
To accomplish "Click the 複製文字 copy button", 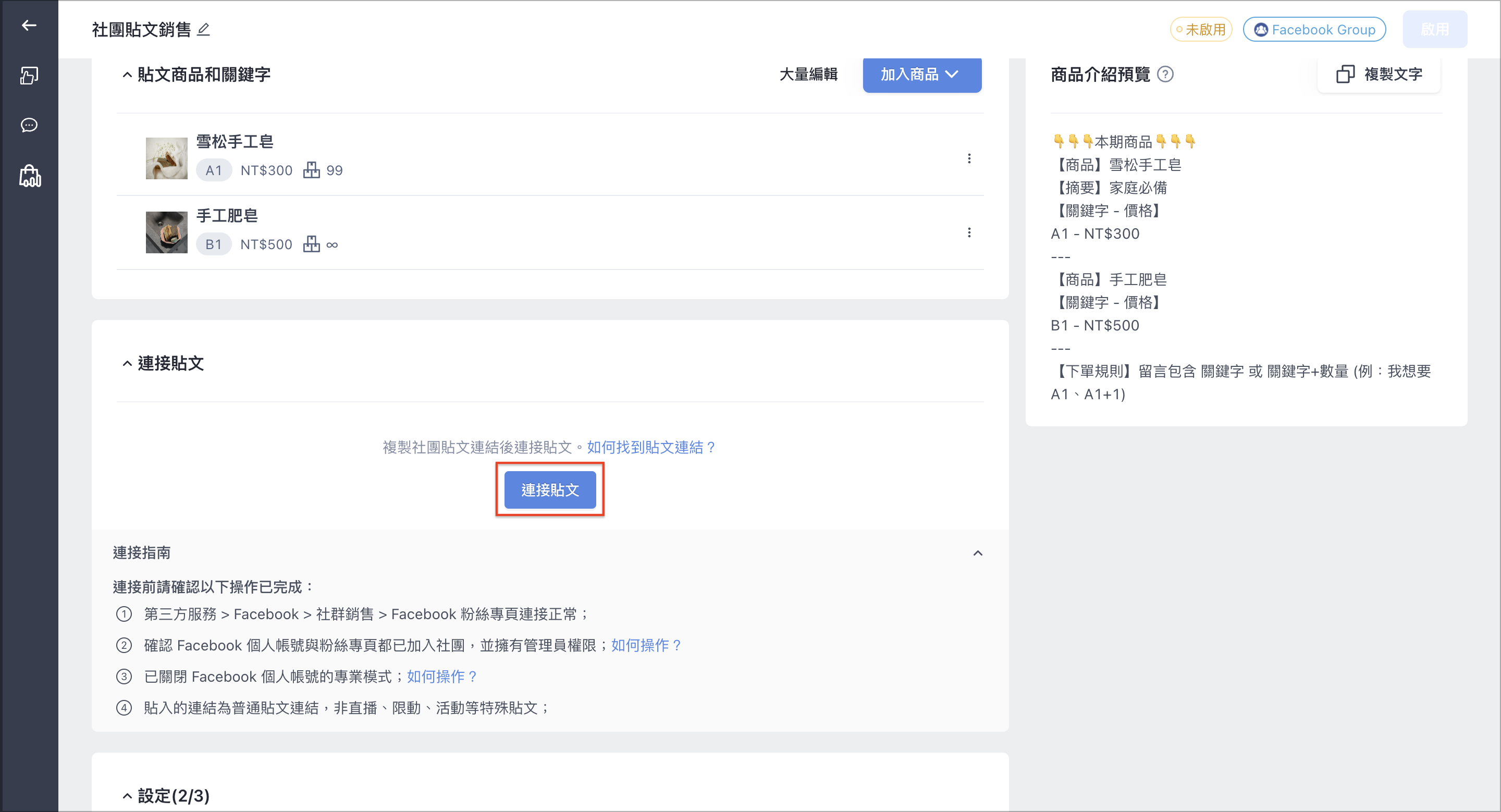I will 1379,74.
